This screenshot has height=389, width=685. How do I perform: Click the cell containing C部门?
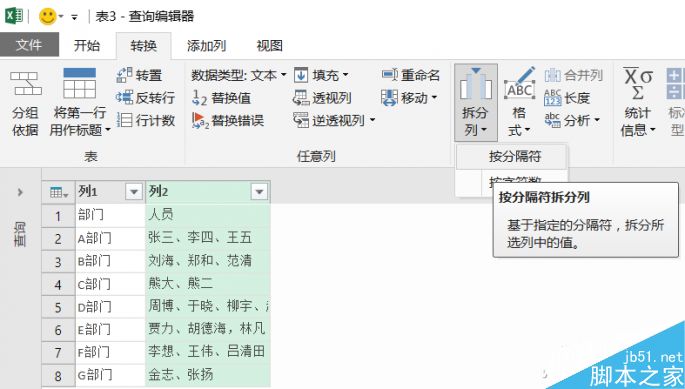[110, 284]
